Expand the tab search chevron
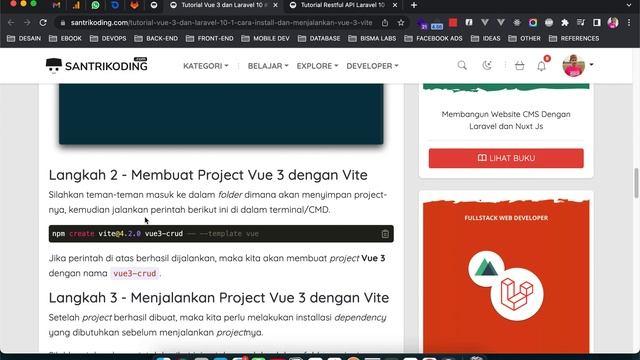 coord(629,5)
